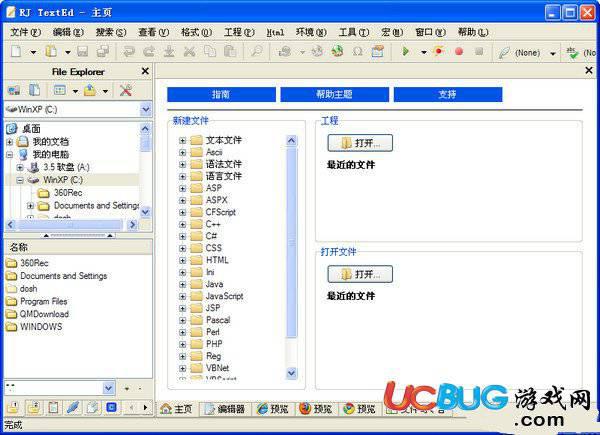Switch to the Internet Explorer 预览 tab
This screenshot has height=435, width=600.
(273, 409)
